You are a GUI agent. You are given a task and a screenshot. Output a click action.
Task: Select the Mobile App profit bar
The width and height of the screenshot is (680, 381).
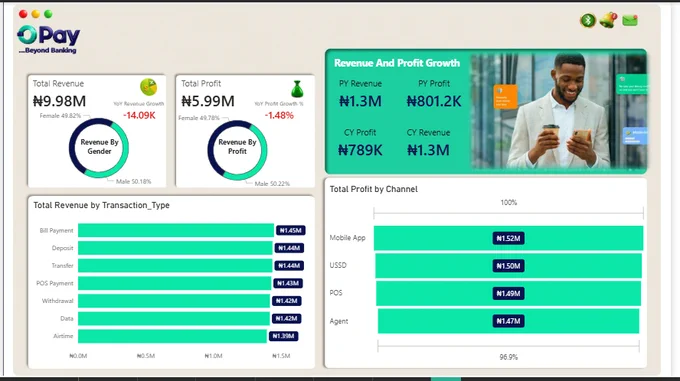point(508,238)
